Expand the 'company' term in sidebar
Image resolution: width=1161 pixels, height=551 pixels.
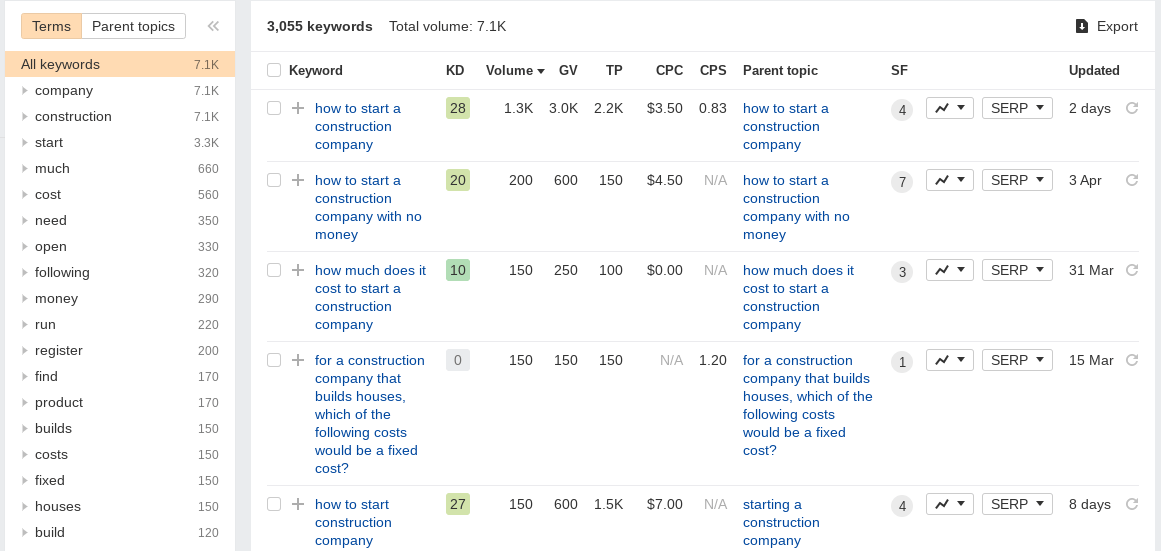(25, 90)
